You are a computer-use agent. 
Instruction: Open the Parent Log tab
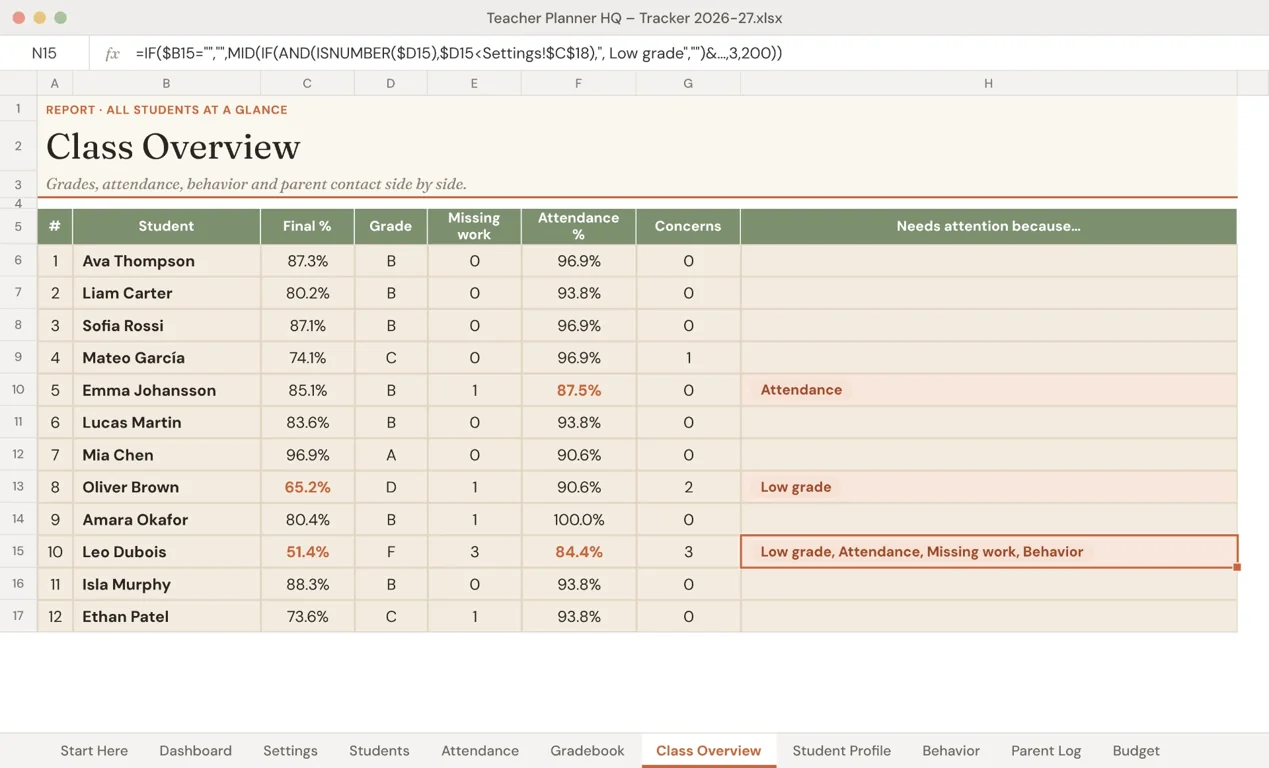(1046, 750)
